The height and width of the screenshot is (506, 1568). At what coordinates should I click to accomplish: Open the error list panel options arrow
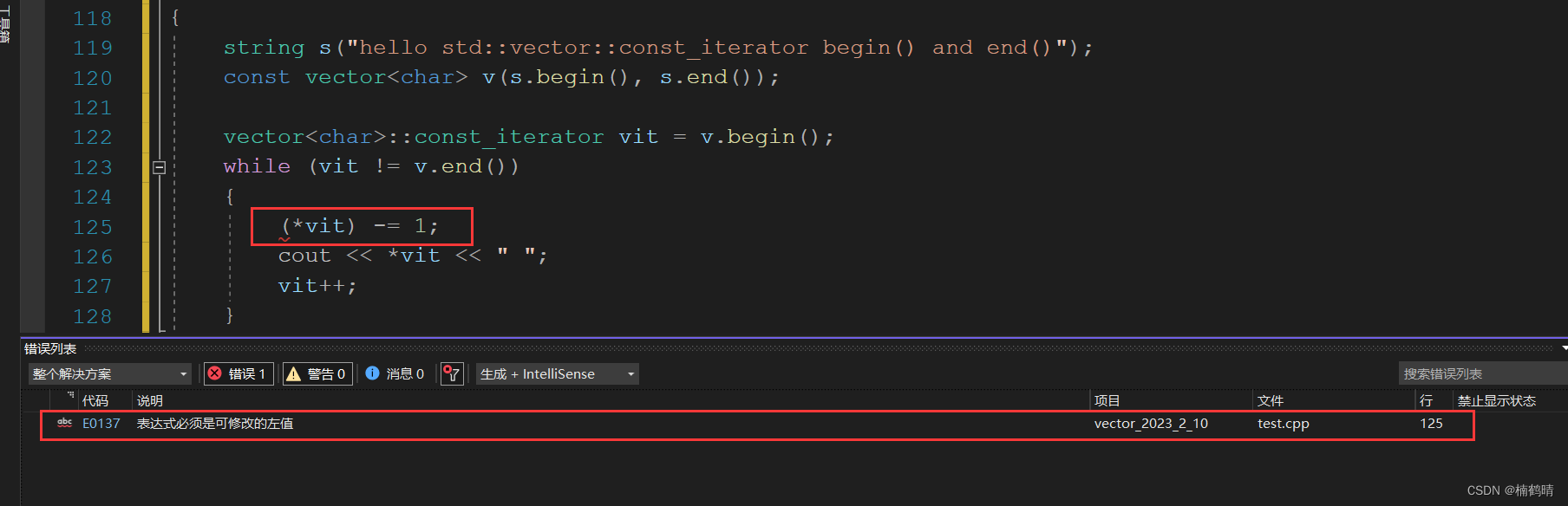click(x=1564, y=348)
